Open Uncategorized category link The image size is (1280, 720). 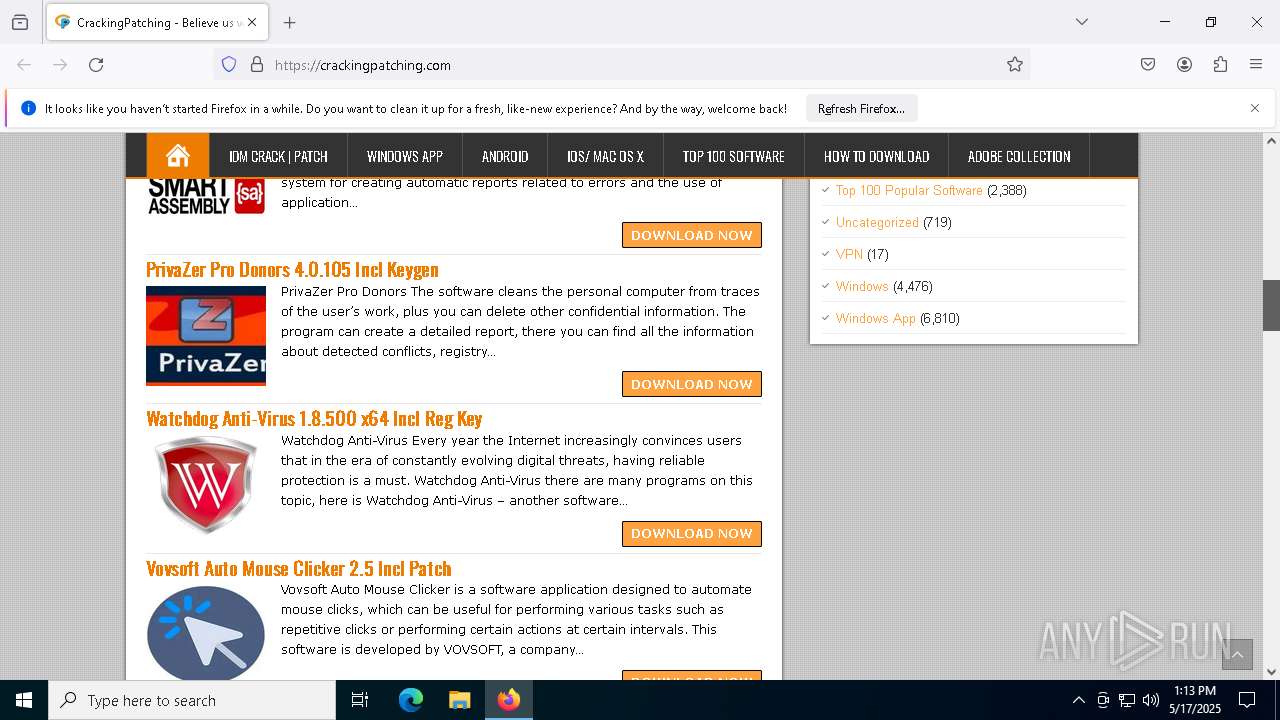pyautogui.click(x=877, y=222)
